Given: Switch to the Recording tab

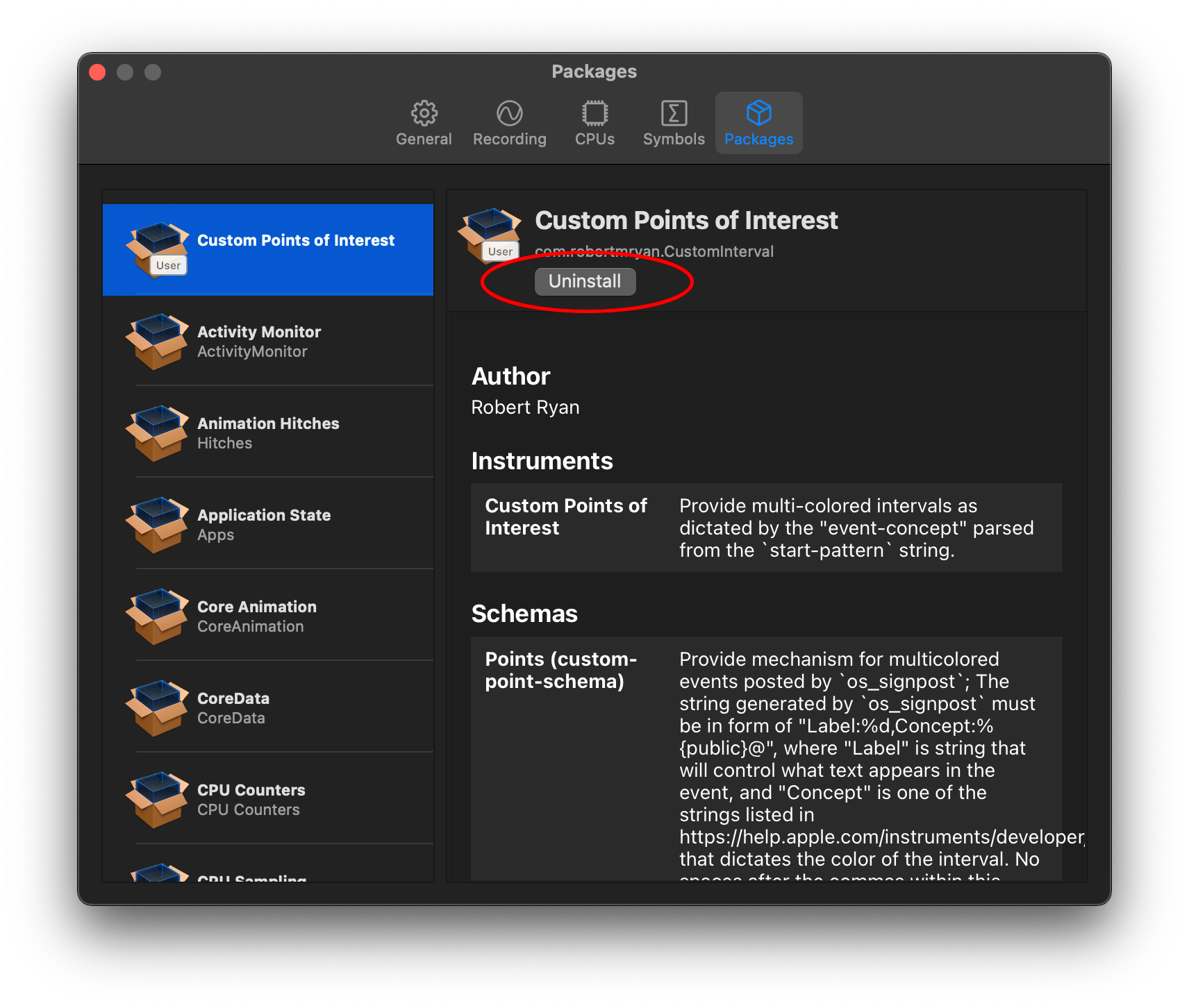Looking at the screenshot, I should [510, 123].
